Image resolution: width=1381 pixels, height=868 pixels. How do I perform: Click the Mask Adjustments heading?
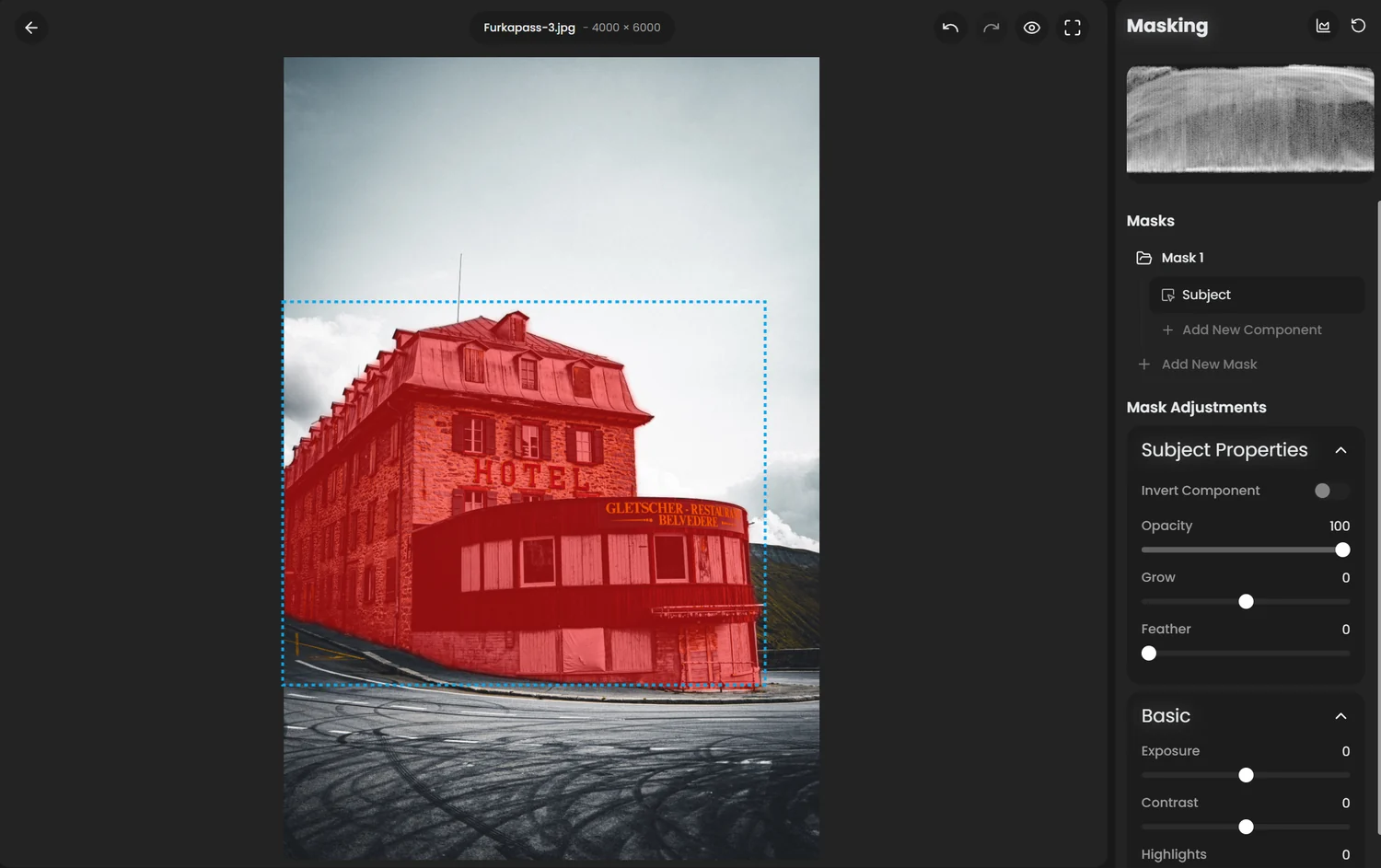pos(1197,407)
